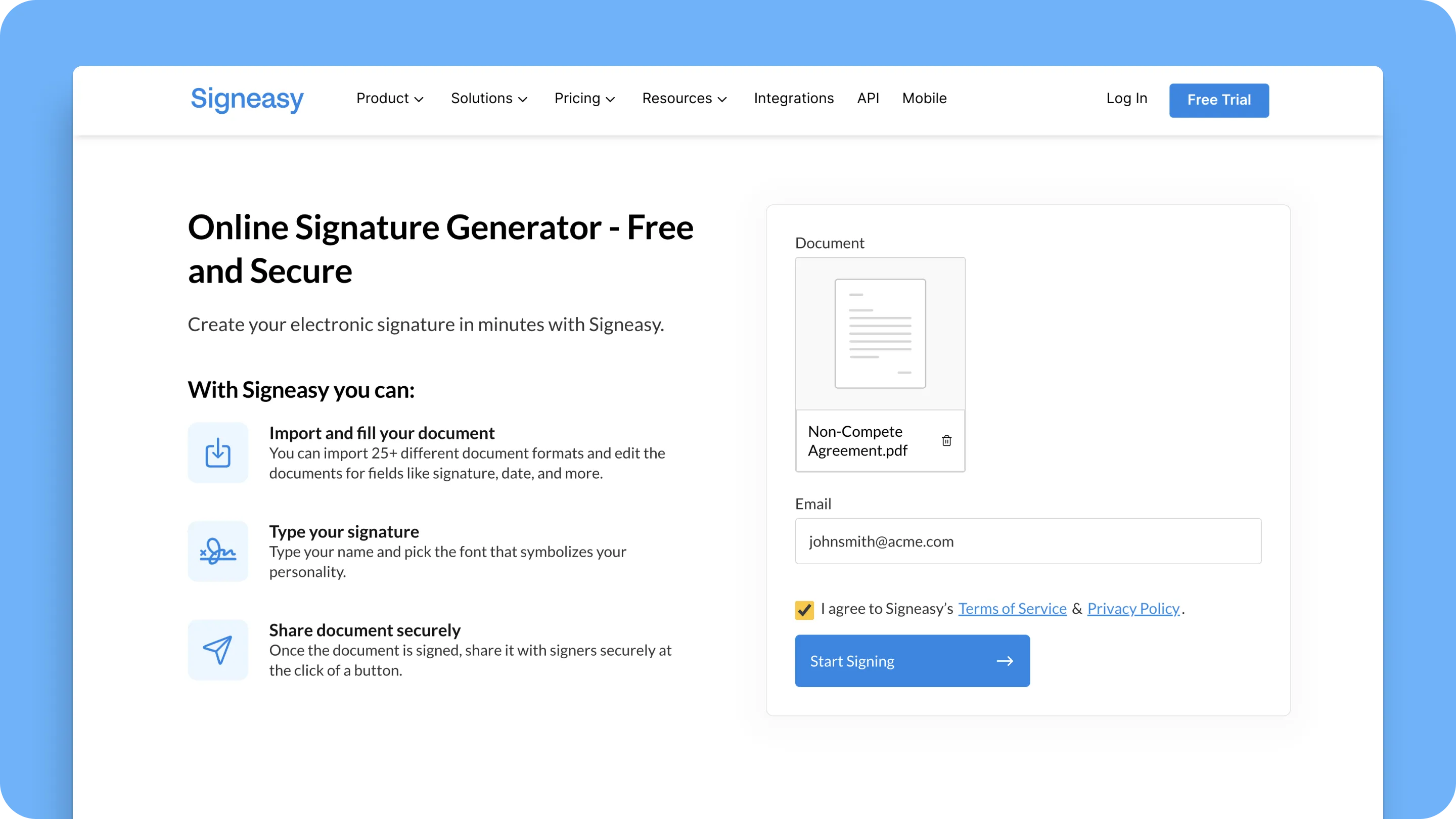Click the email input field

[1028, 541]
